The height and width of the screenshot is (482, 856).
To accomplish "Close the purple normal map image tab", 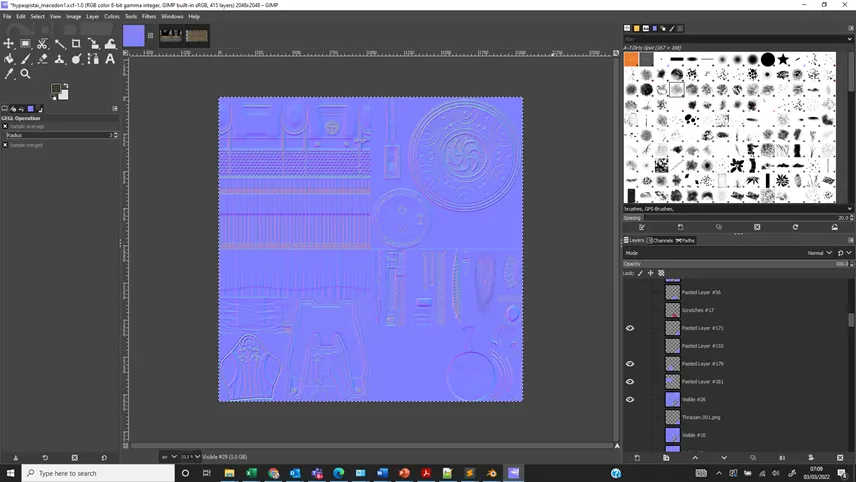I will (151, 36).
